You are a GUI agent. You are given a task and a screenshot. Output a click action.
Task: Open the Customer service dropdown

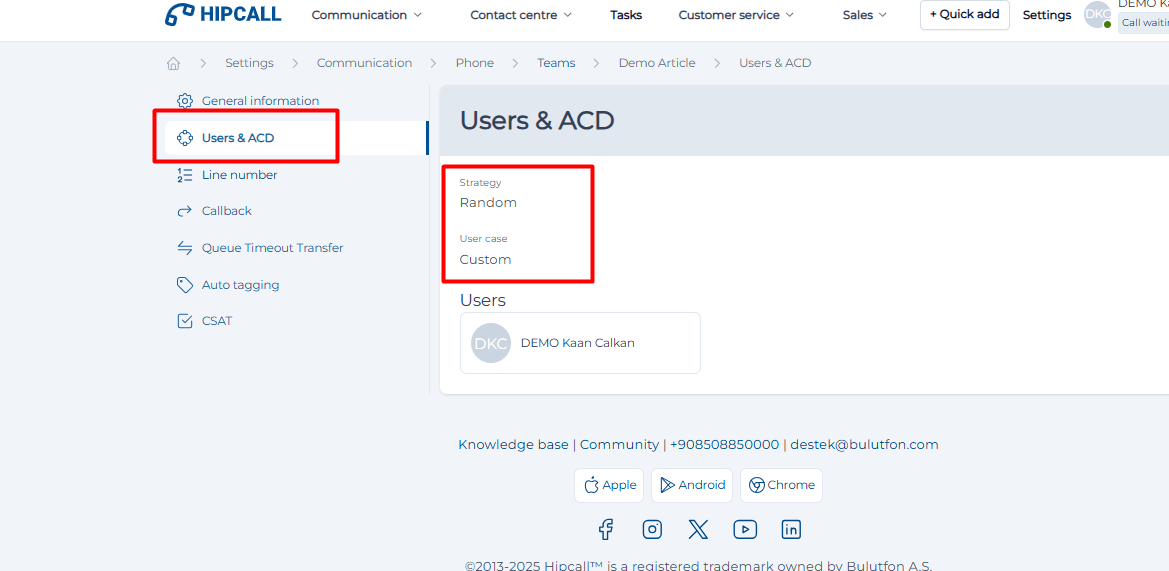[x=735, y=15]
